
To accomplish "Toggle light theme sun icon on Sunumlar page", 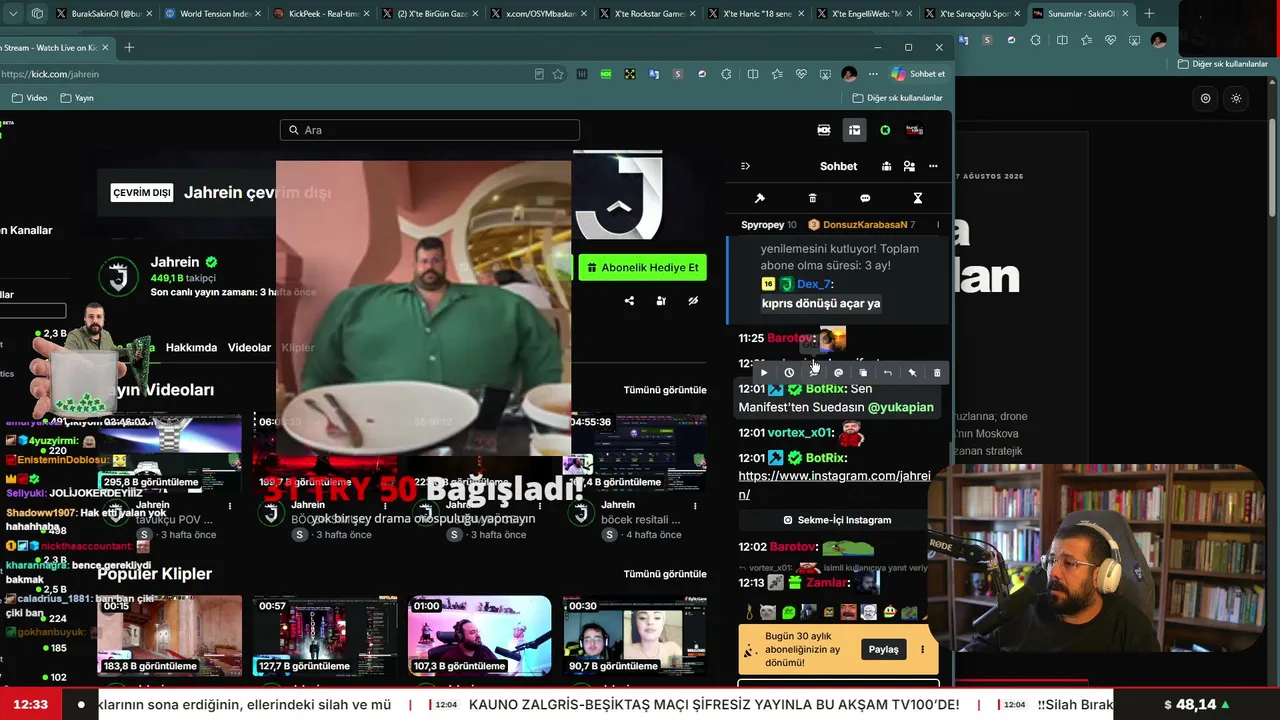I will point(1237,98).
